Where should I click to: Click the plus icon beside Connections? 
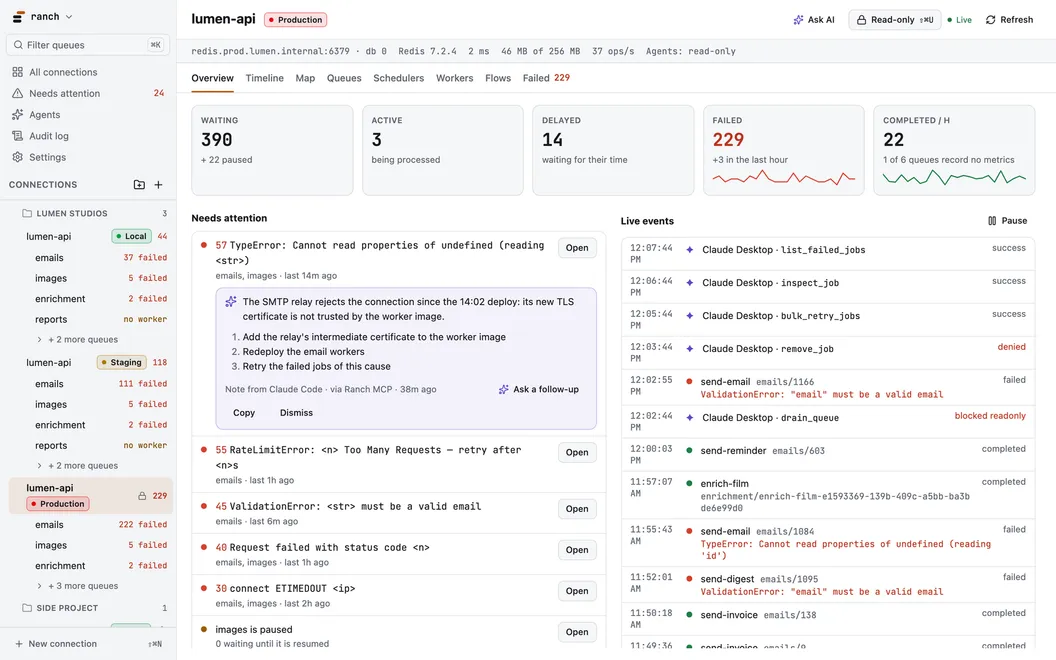[158, 185]
